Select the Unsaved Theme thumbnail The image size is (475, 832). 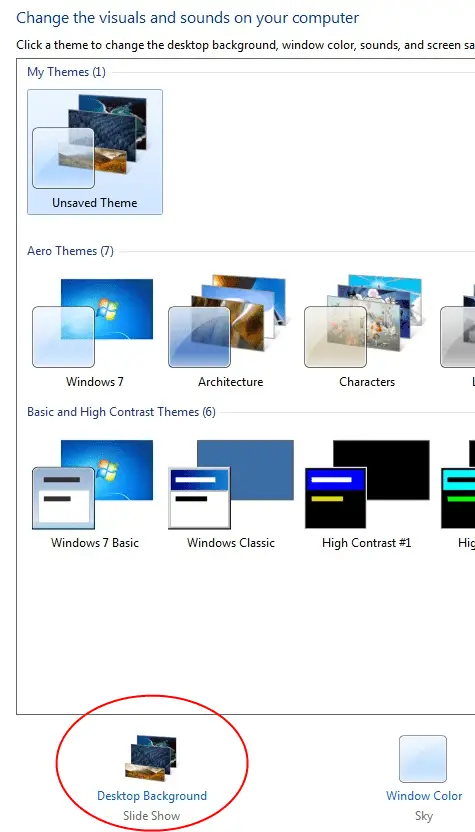pyautogui.click(x=94, y=152)
